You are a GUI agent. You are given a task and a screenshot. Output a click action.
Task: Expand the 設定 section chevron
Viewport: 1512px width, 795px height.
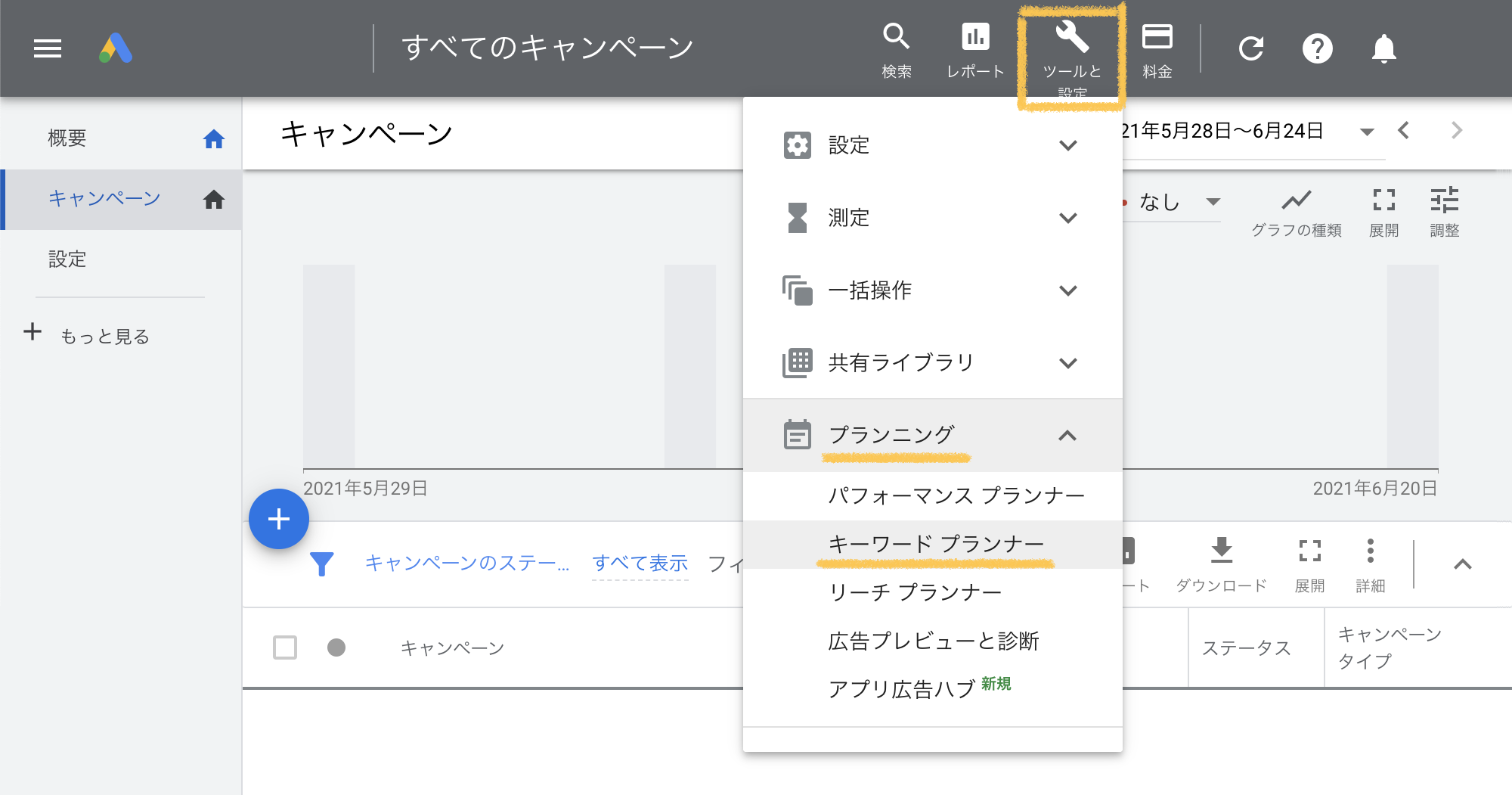[x=1068, y=145]
